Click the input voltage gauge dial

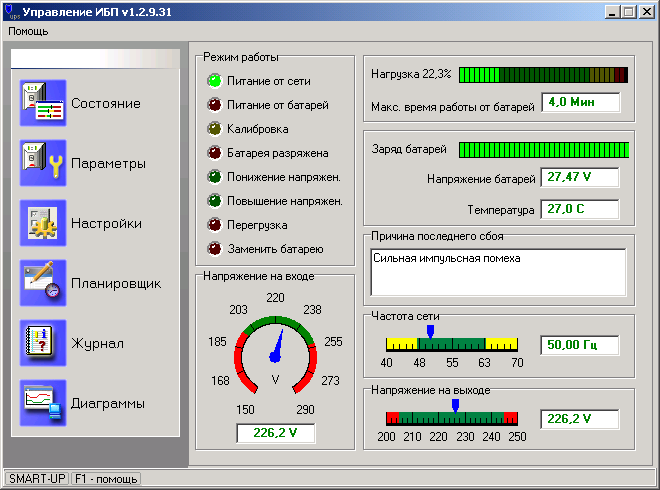pyautogui.click(x=275, y=355)
